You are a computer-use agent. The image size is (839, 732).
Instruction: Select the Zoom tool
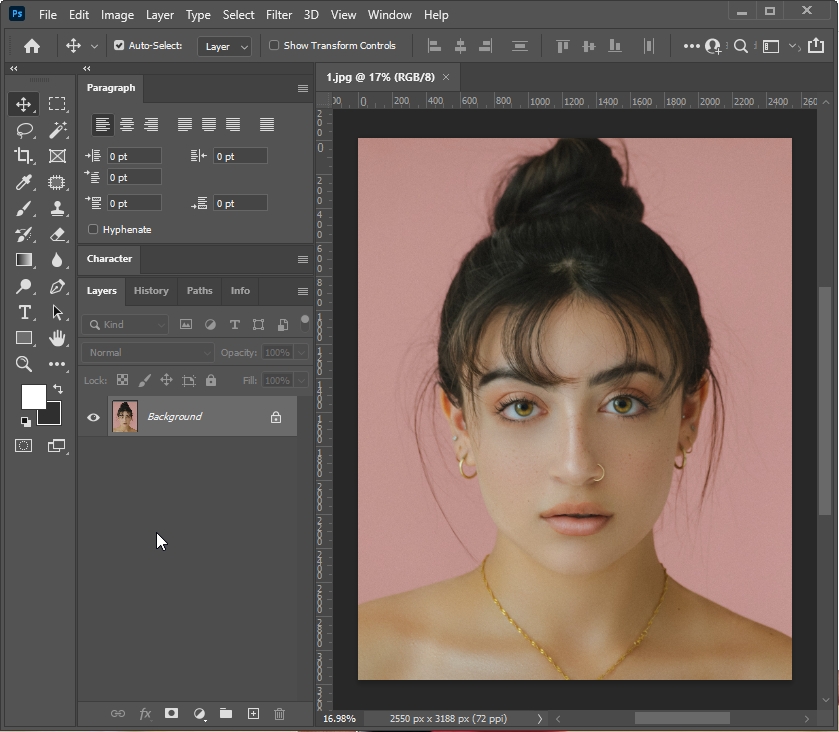24,364
